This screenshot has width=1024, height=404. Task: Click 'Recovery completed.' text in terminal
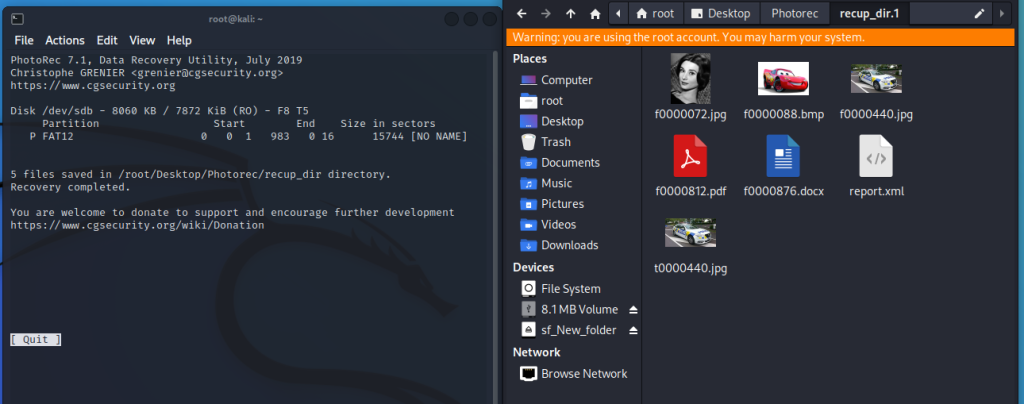coord(71,187)
